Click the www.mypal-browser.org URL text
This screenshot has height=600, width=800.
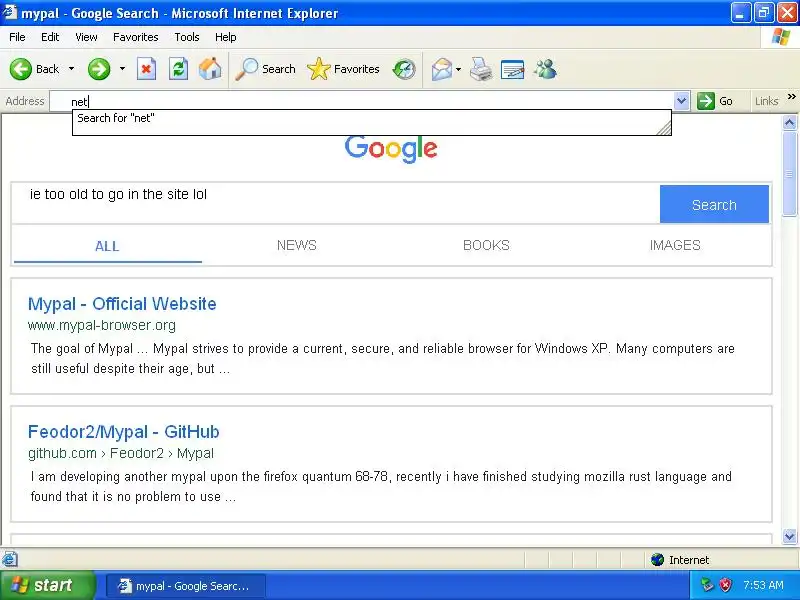(102, 326)
